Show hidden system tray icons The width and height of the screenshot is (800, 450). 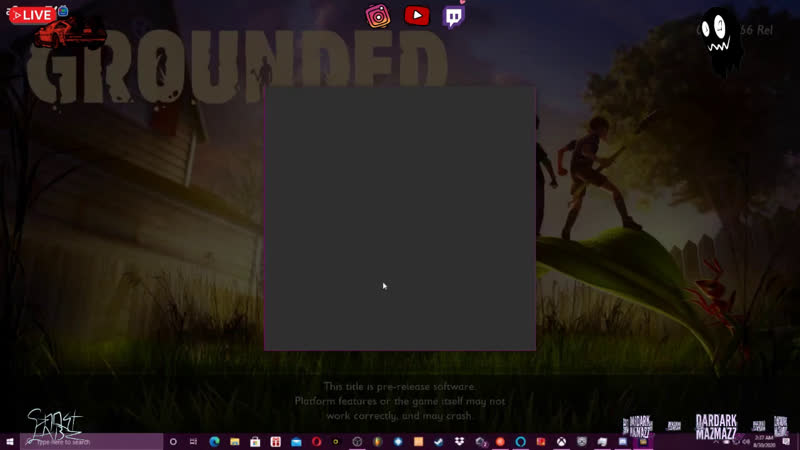pyautogui.click(x=716, y=442)
